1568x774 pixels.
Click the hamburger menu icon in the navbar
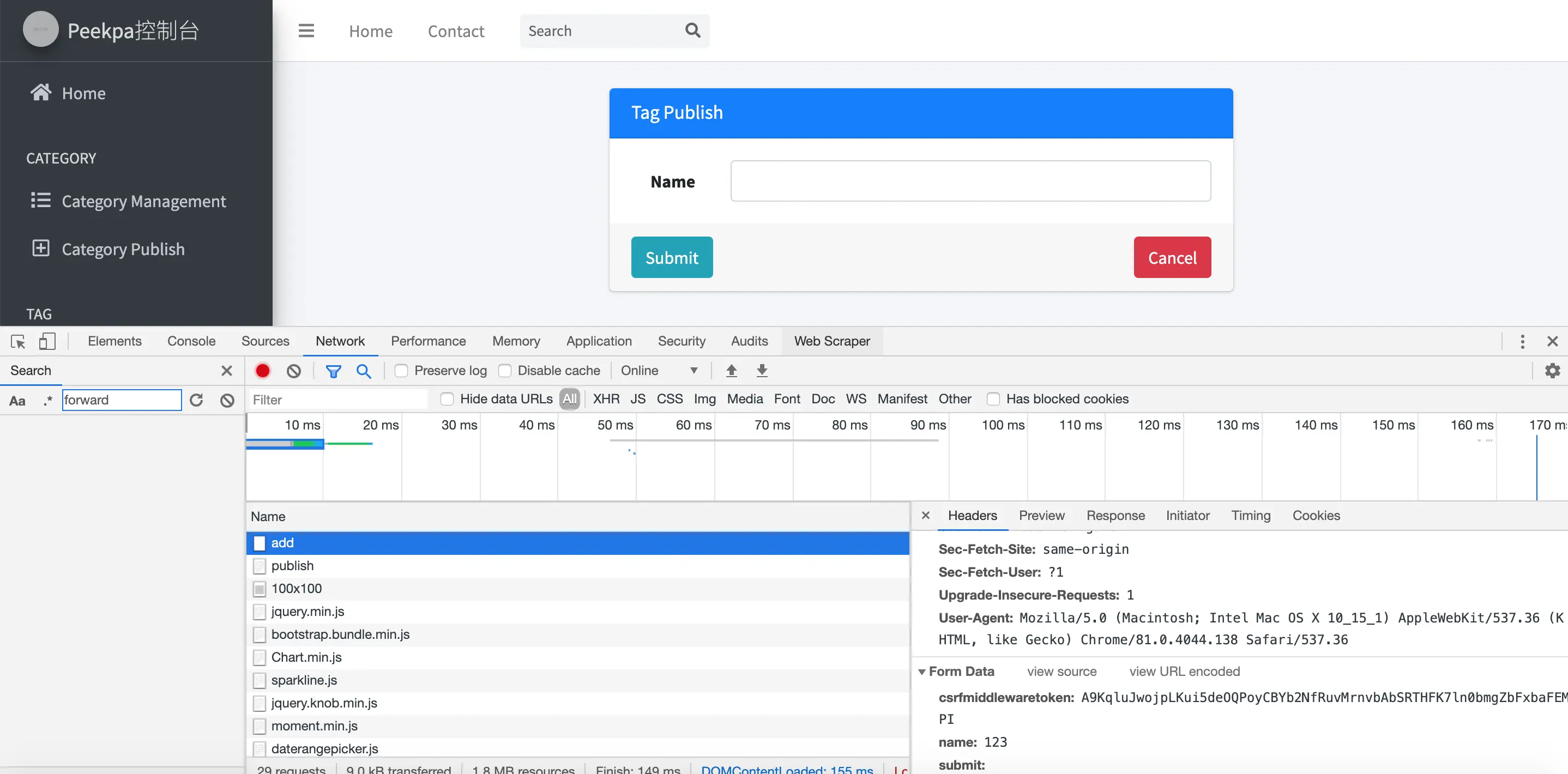[306, 31]
